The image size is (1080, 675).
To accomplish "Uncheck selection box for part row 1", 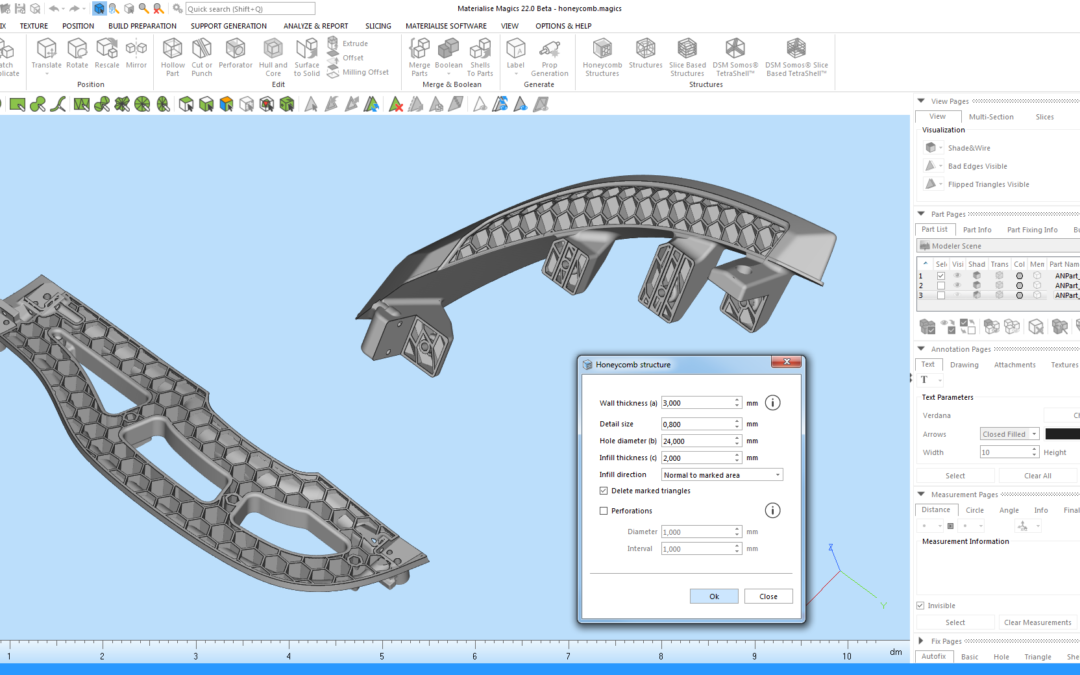I will coord(941,276).
